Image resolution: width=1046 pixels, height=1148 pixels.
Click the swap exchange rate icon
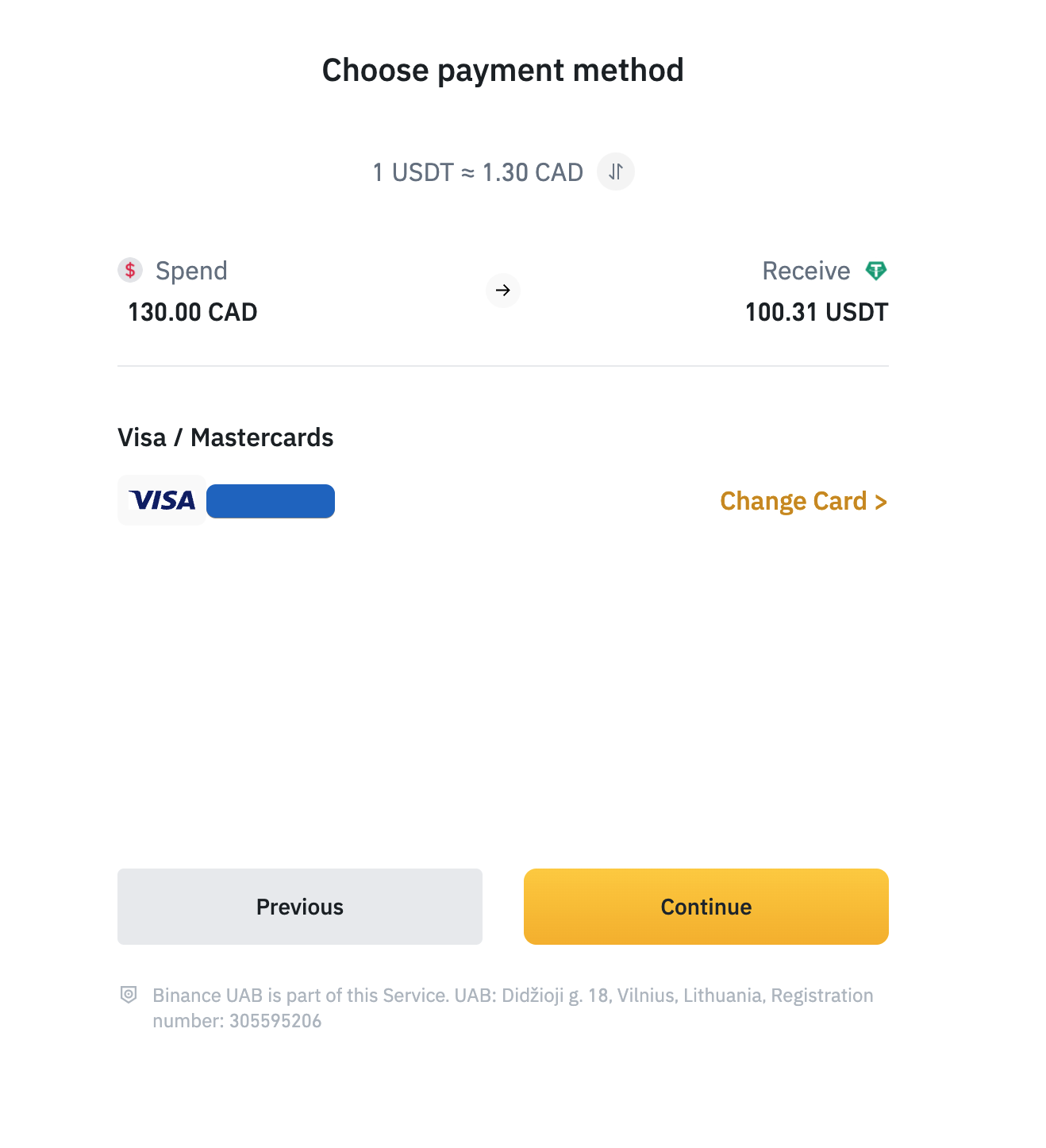[616, 171]
